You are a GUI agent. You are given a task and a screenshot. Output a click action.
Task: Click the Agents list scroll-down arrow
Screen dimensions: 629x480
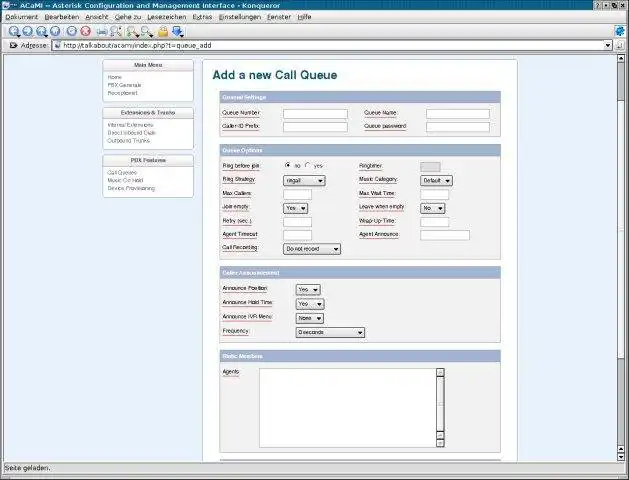440,443
